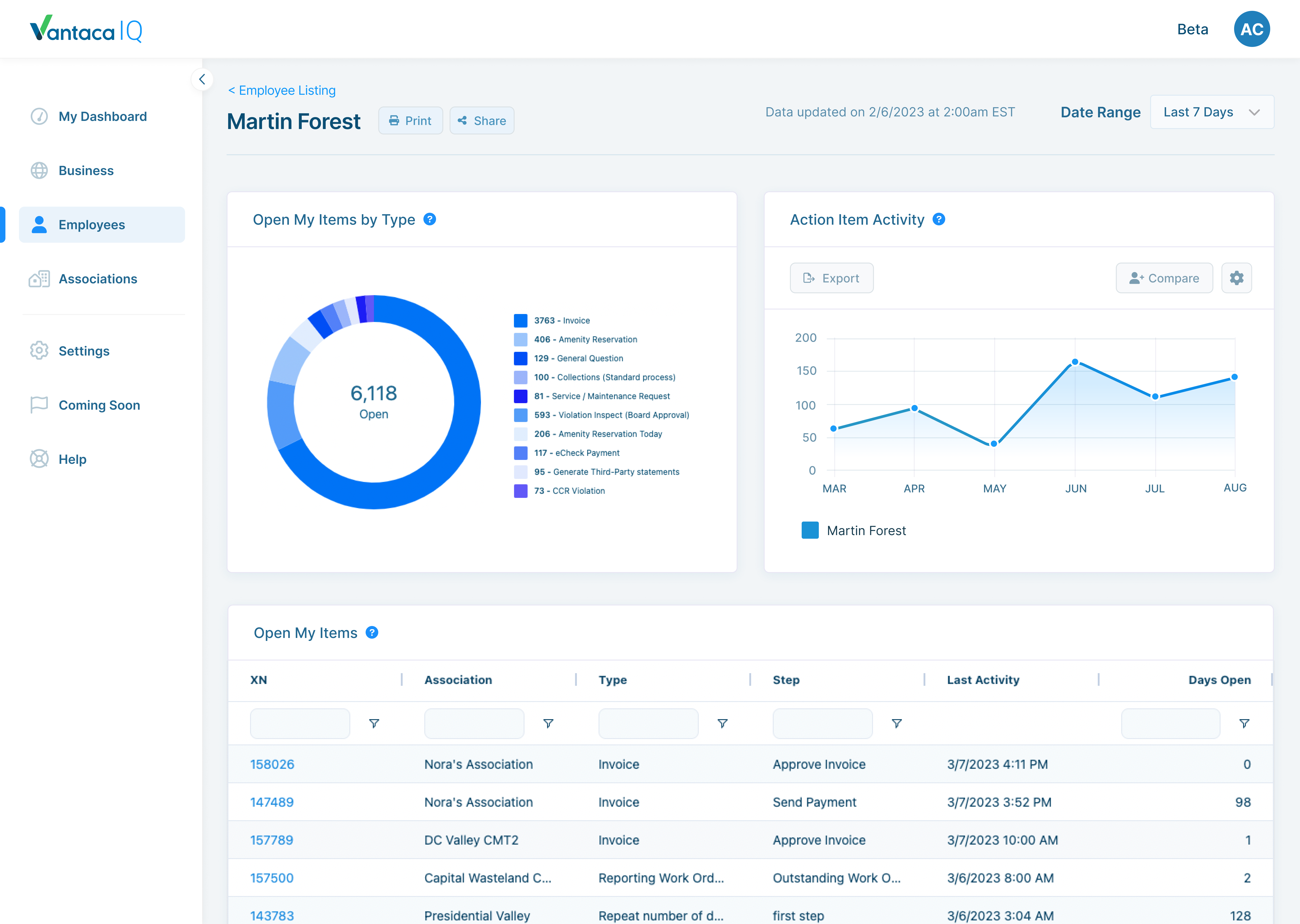The width and height of the screenshot is (1300, 924).
Task: Click the Export button
Action: coord(831,278)
